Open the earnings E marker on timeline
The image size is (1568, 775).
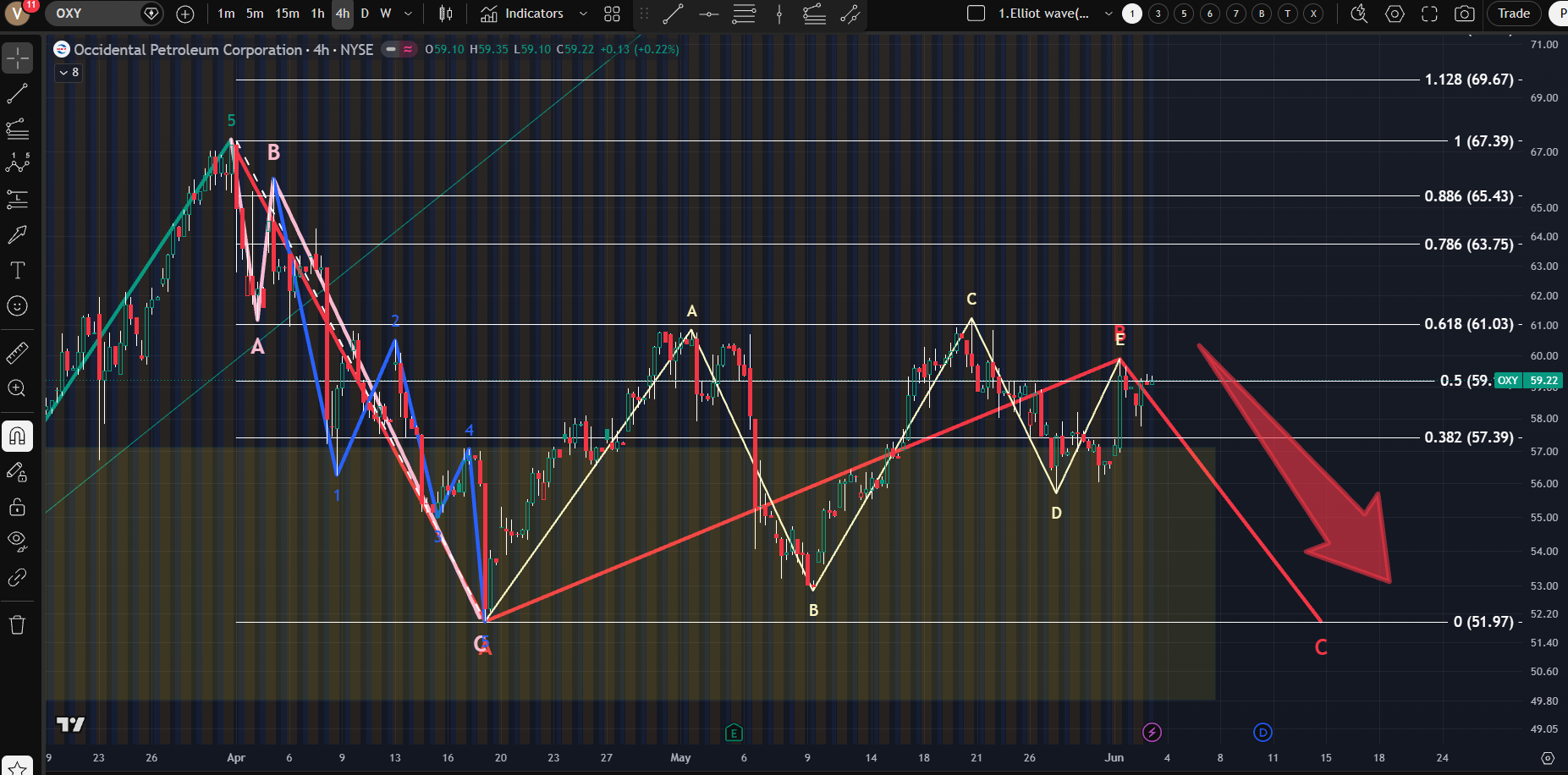click(734, 733)
